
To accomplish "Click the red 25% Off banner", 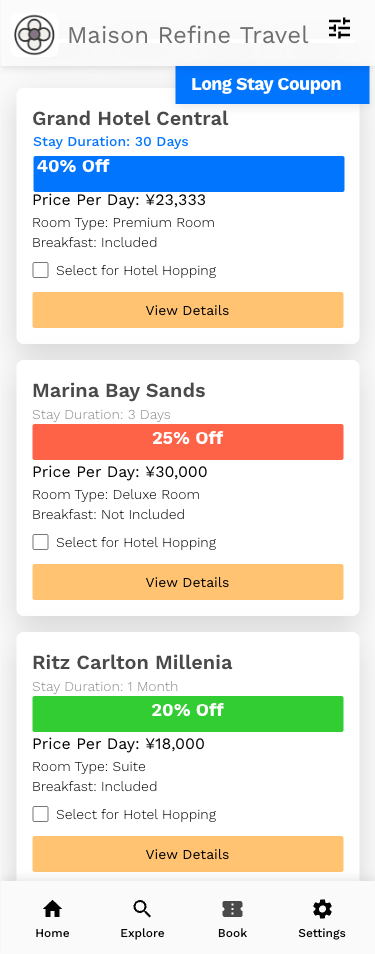I will click(x=188, y=442).
